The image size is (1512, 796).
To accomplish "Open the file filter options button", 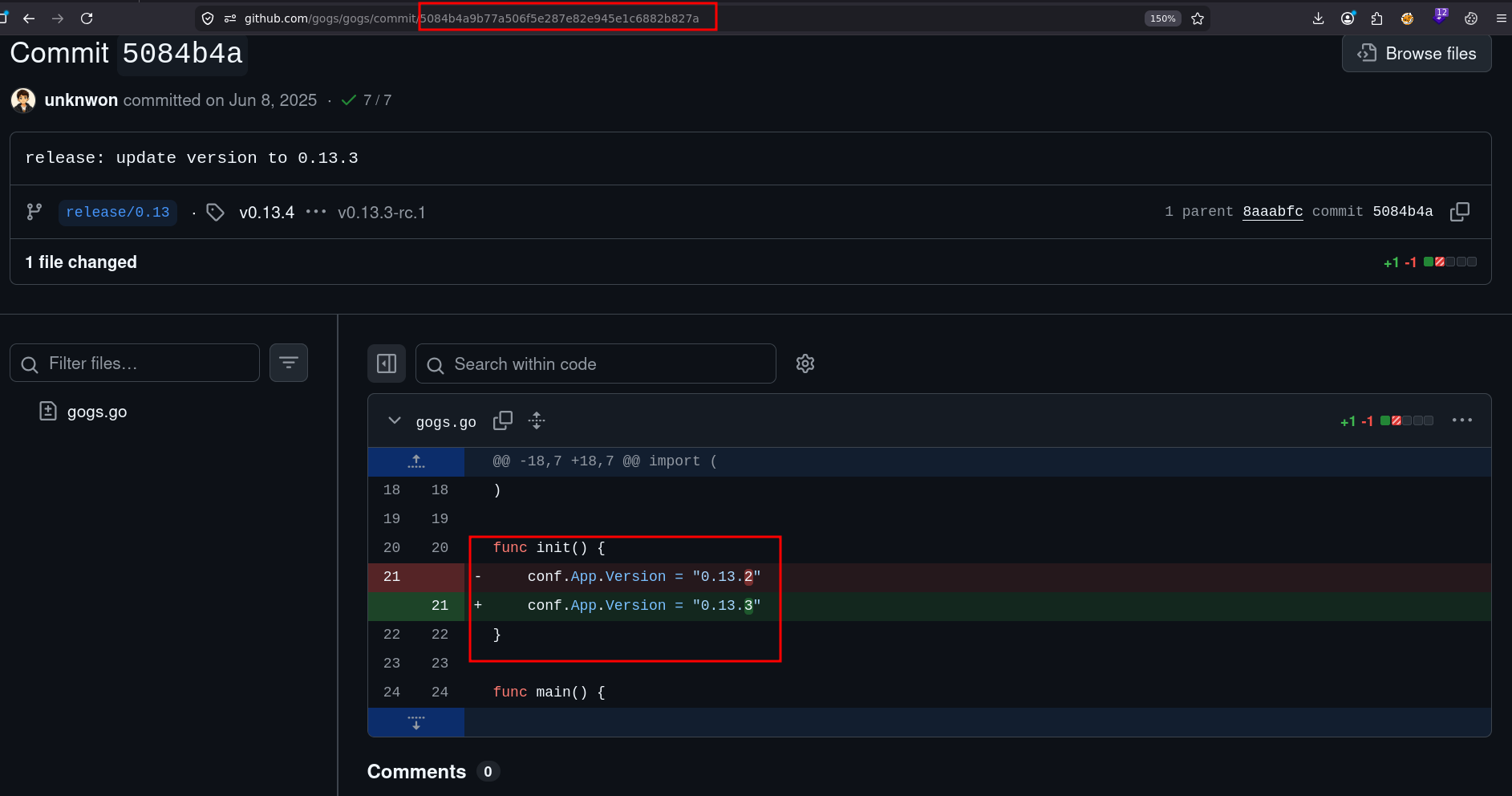I will pyautogui.click(x=289, y=363).
